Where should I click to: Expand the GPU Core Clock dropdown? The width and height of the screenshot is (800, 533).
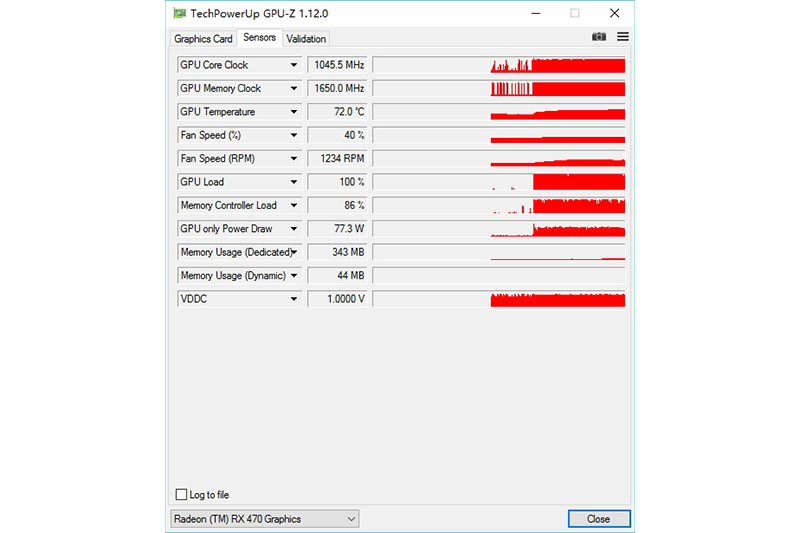(294, 65)
